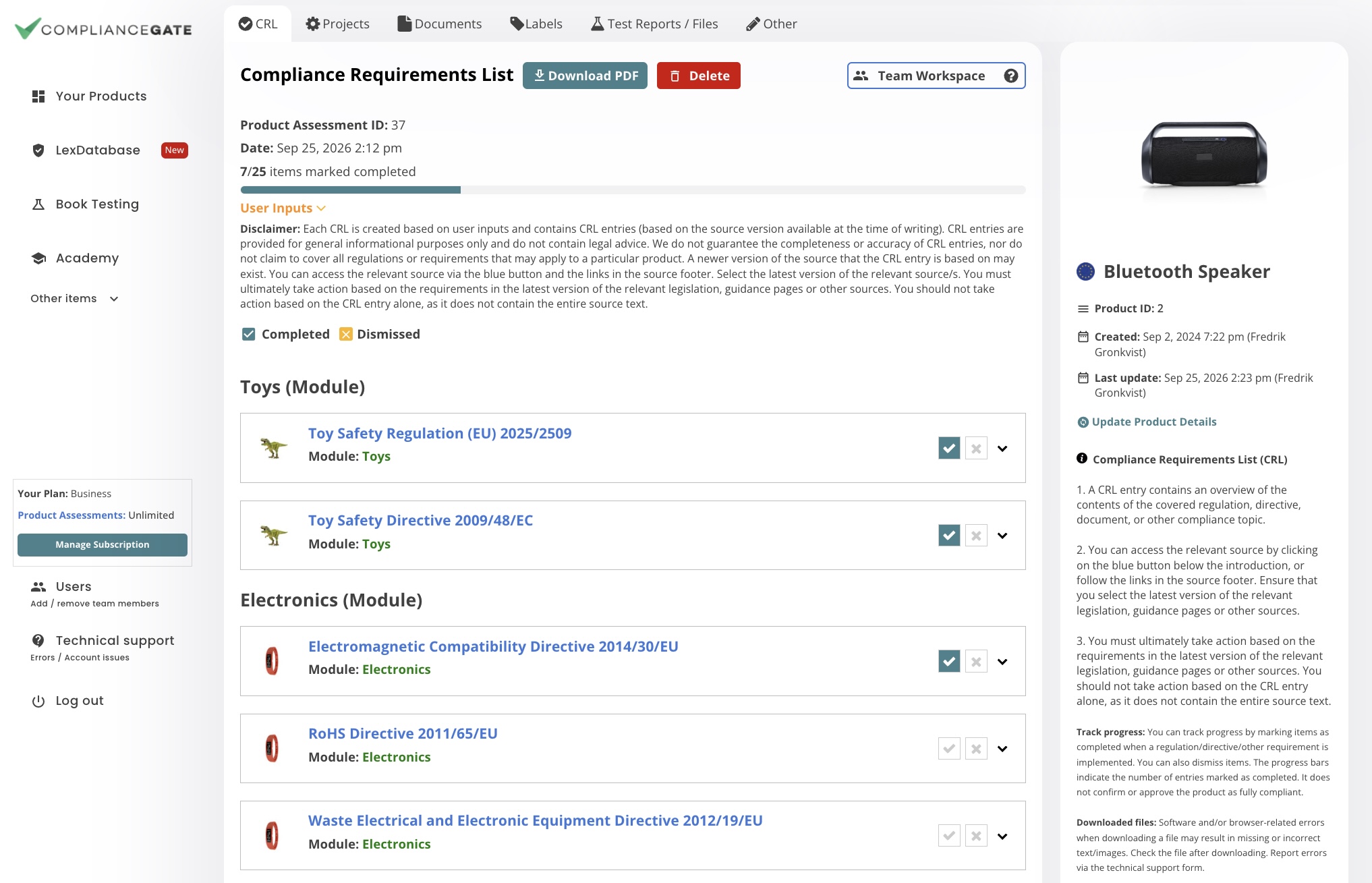Expand the User Inputs section
The width and height of the screenshot is (1372, 883).
(283, 208)
